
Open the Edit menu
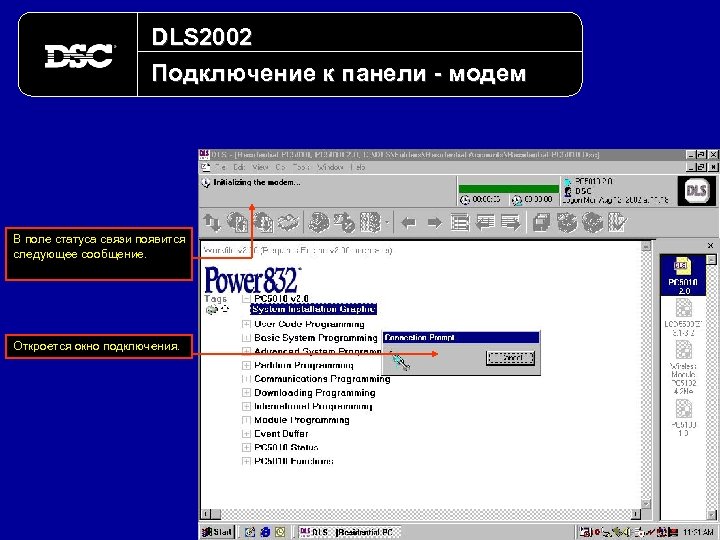(x=239, y=168)
